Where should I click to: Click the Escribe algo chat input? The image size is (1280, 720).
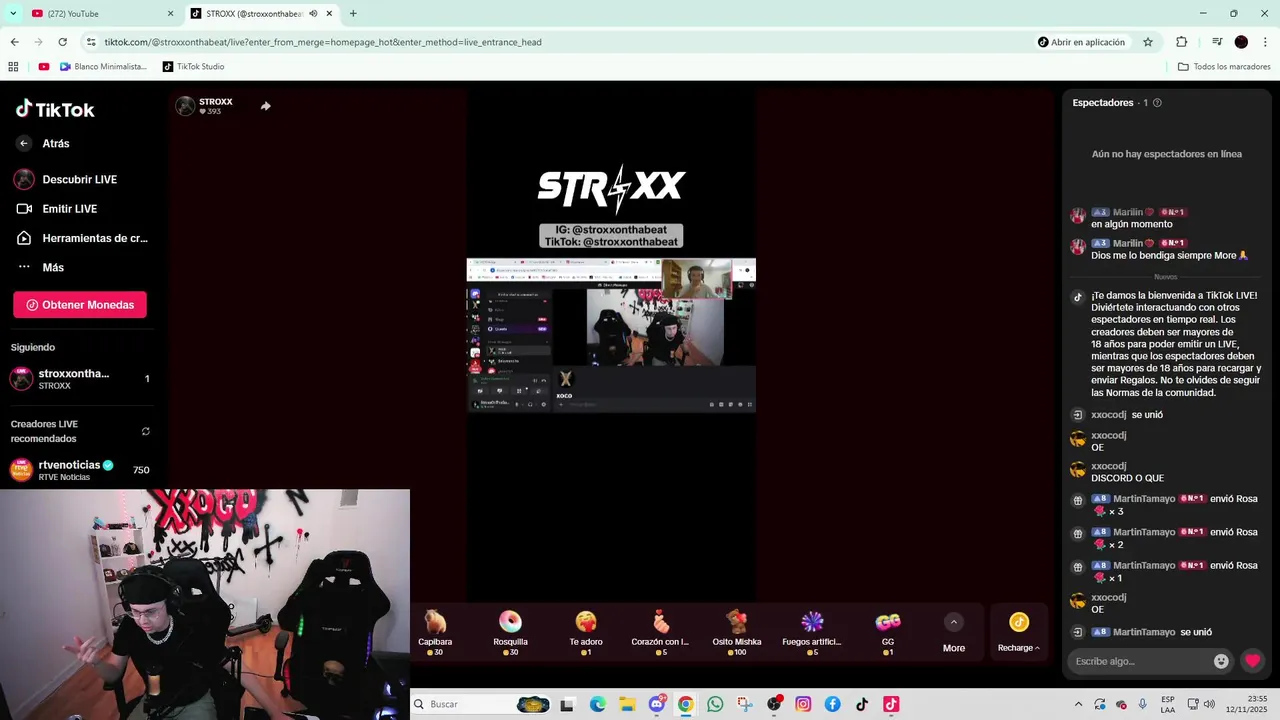[1138, 661]
